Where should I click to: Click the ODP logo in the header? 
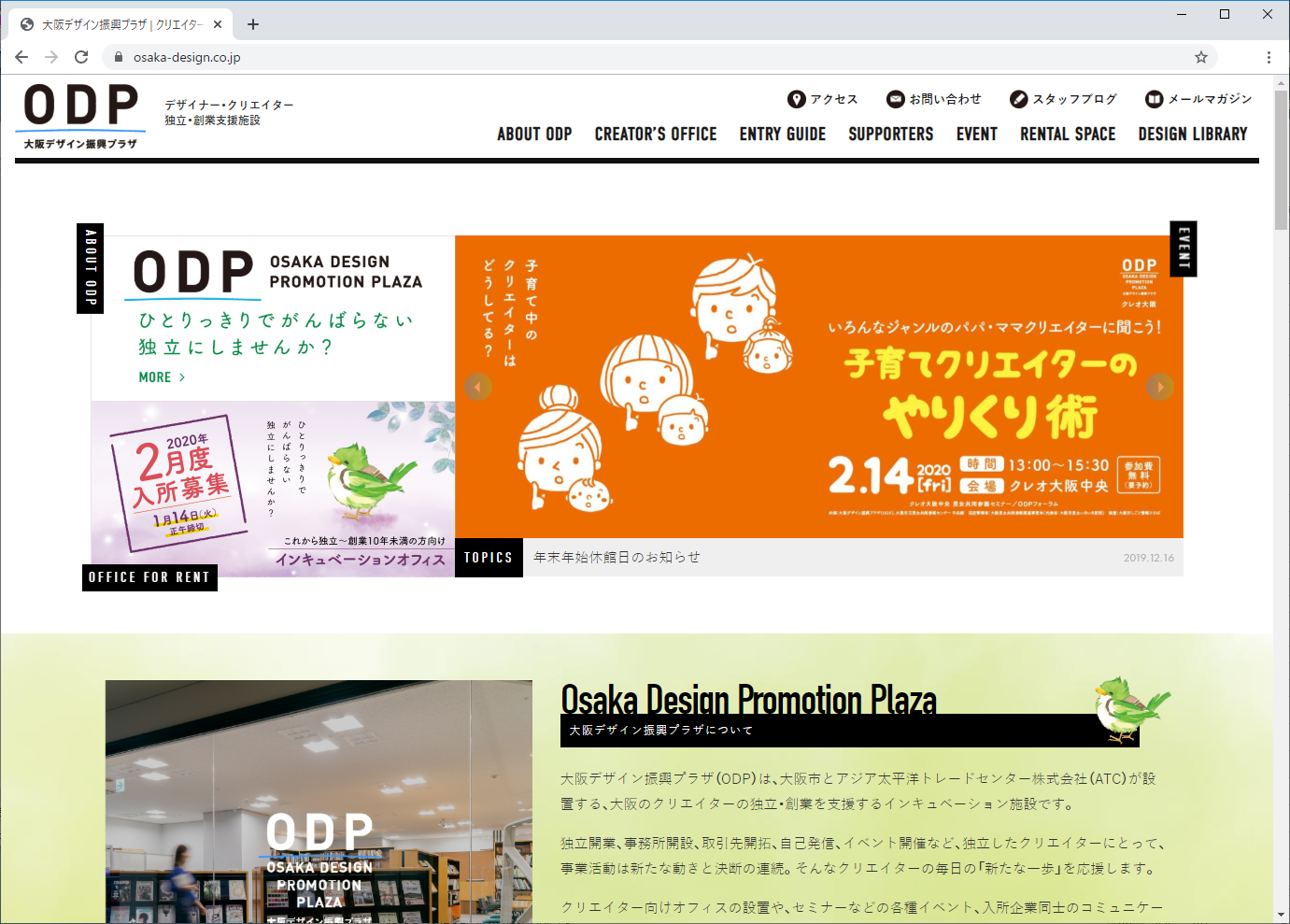tap(80, 116)
